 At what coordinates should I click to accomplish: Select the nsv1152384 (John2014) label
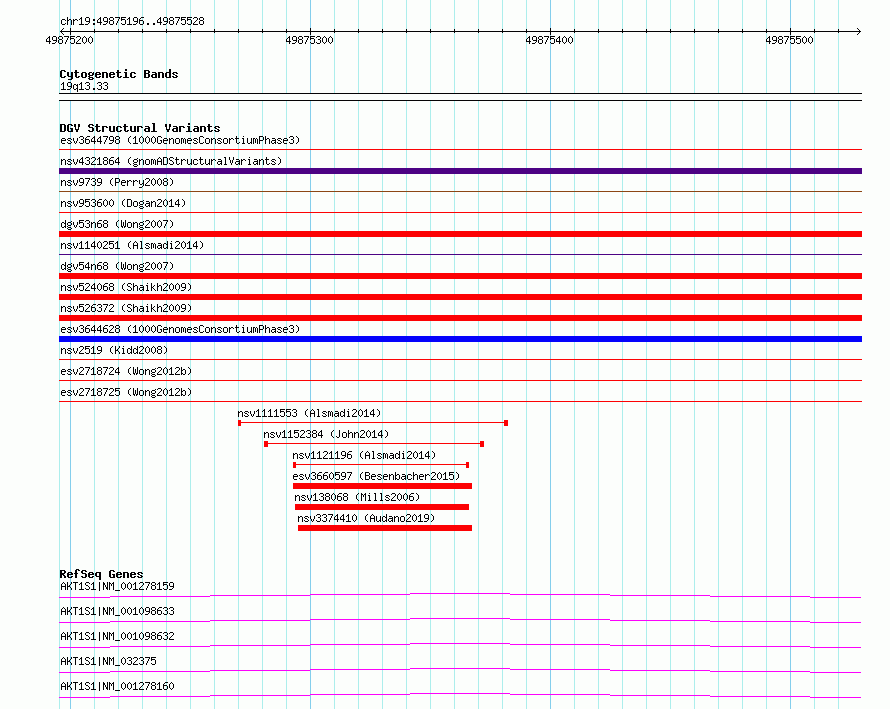click(326, 434)
